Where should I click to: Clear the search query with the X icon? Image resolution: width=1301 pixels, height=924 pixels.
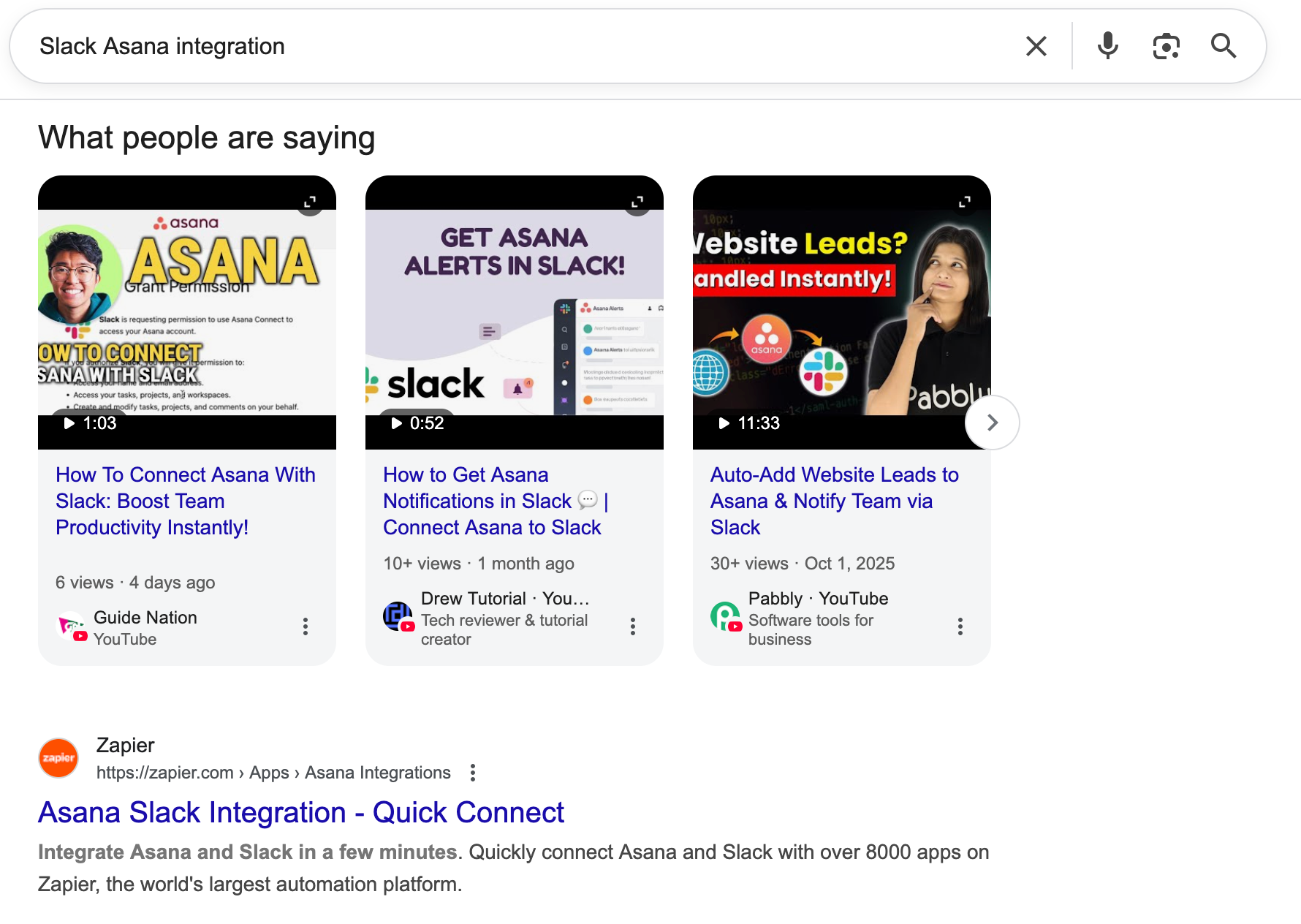pos(1036,46)
